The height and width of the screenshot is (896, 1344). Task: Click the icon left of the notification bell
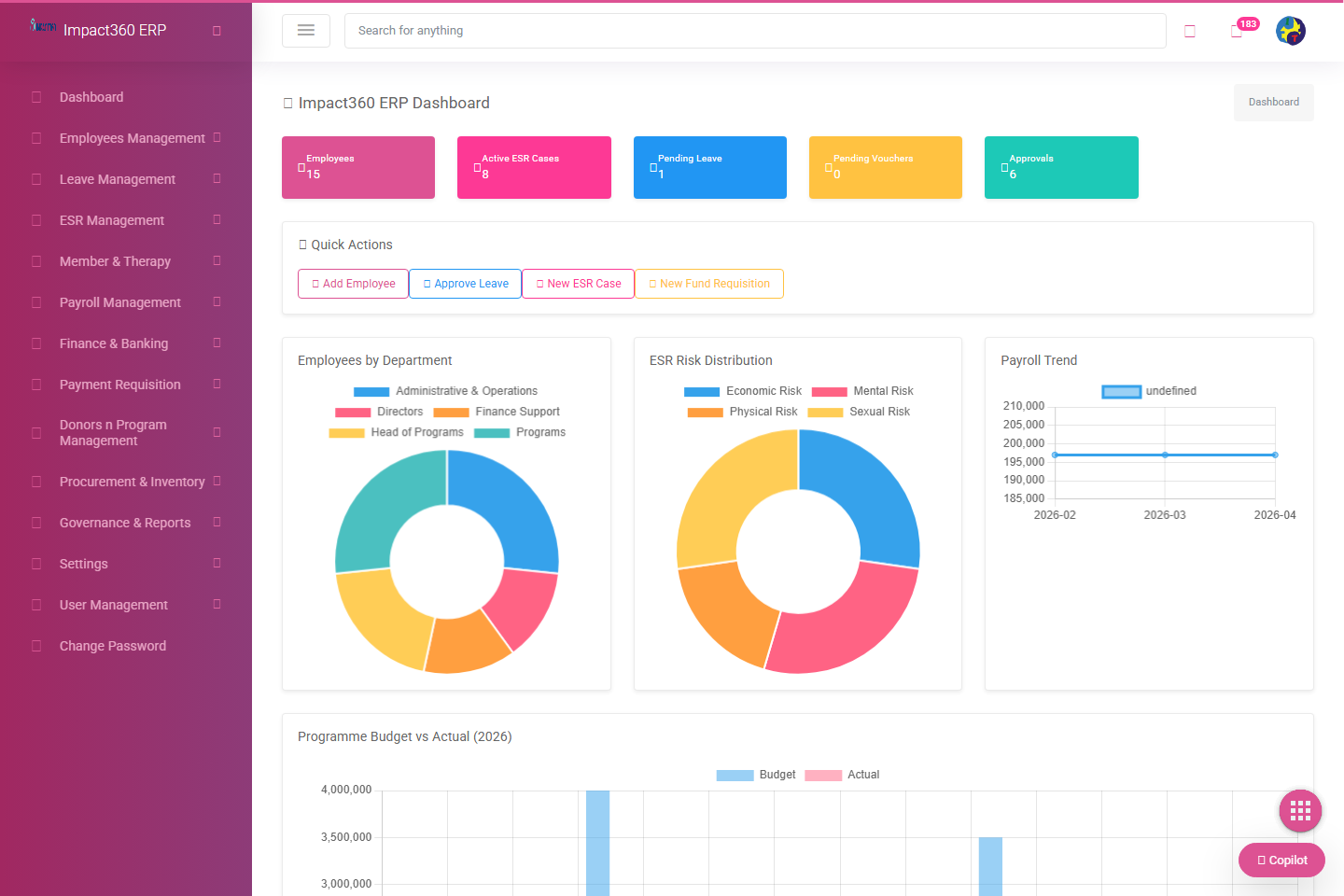[1190, 31]
